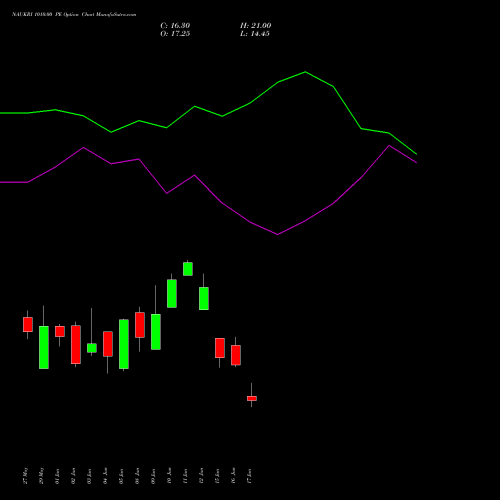Click the highest green candlestick on 11 Jun
The height and width of the screenshot is (500, 500).
pos(188,269)
